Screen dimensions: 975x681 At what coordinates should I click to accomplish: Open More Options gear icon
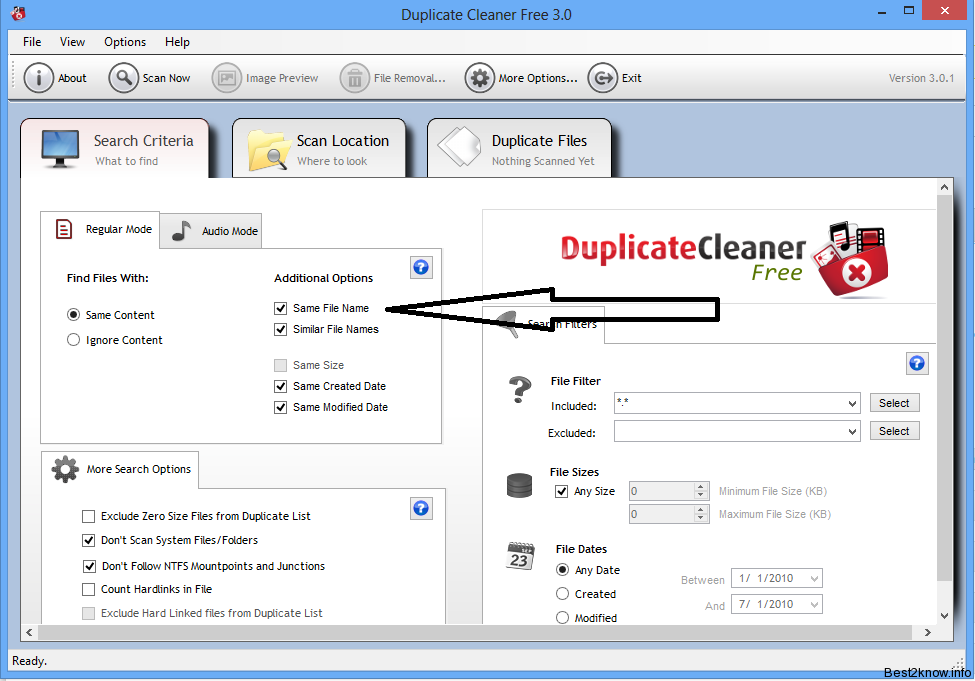(479, 78)
